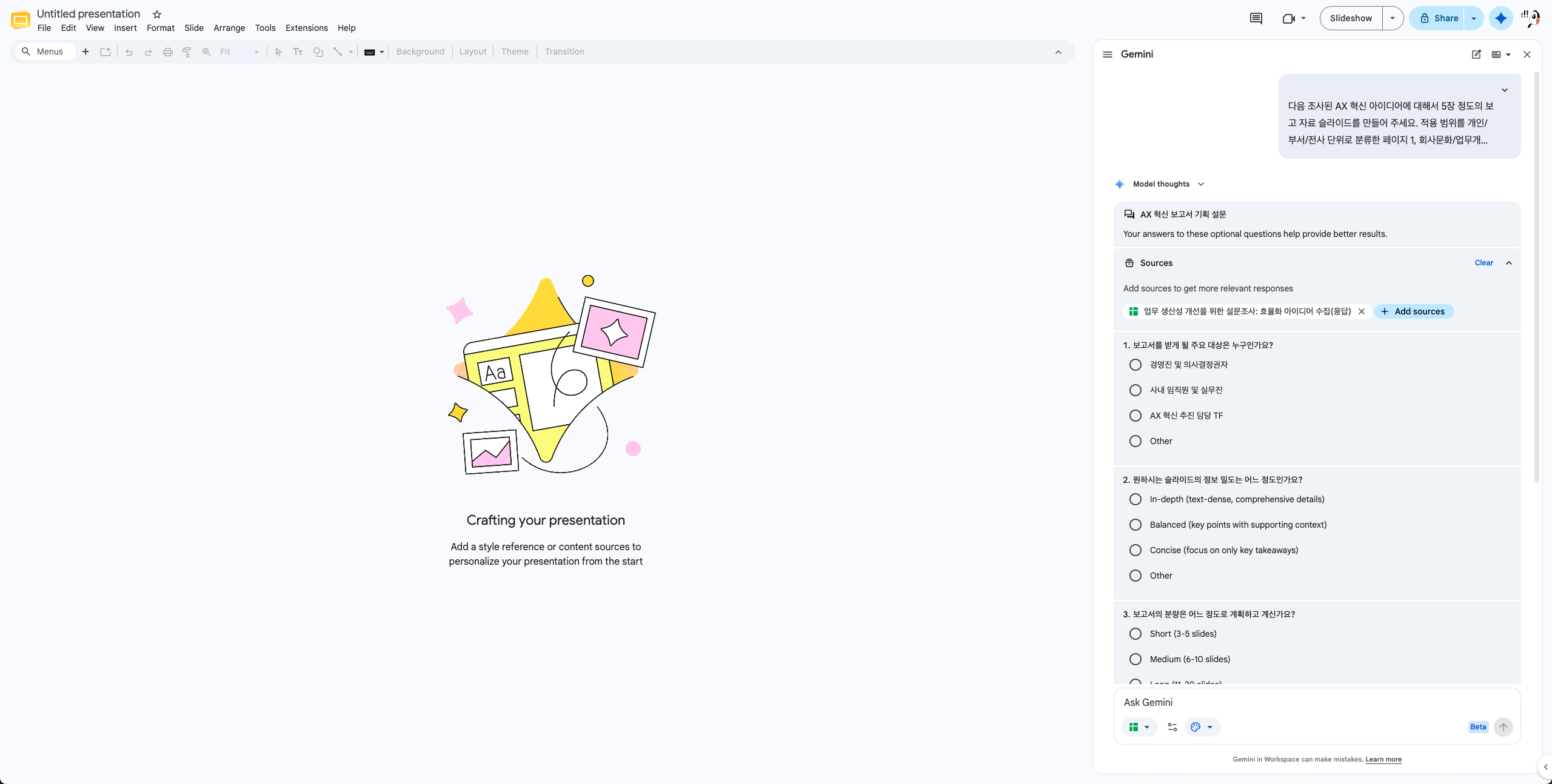Select the paint format icon
This screenshot has height=784, width=1552.
click(187, 52)
